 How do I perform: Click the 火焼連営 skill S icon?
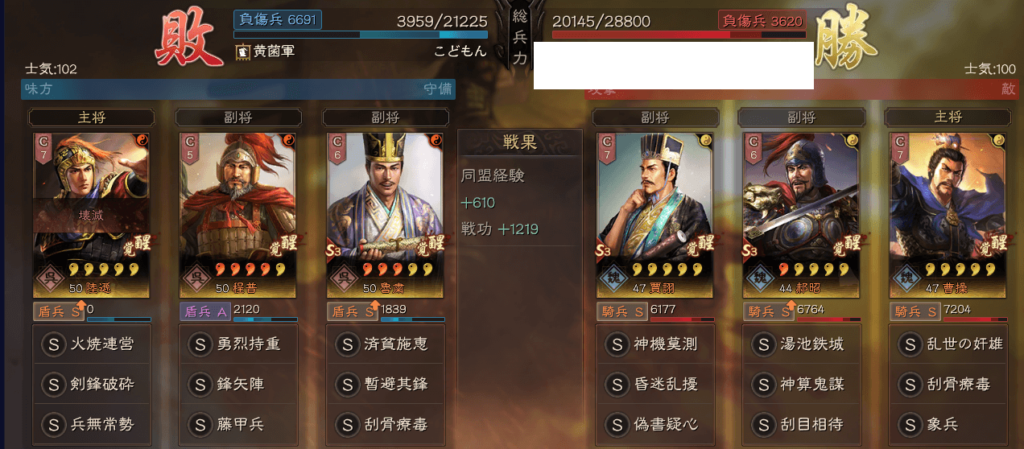click(53, 344)
